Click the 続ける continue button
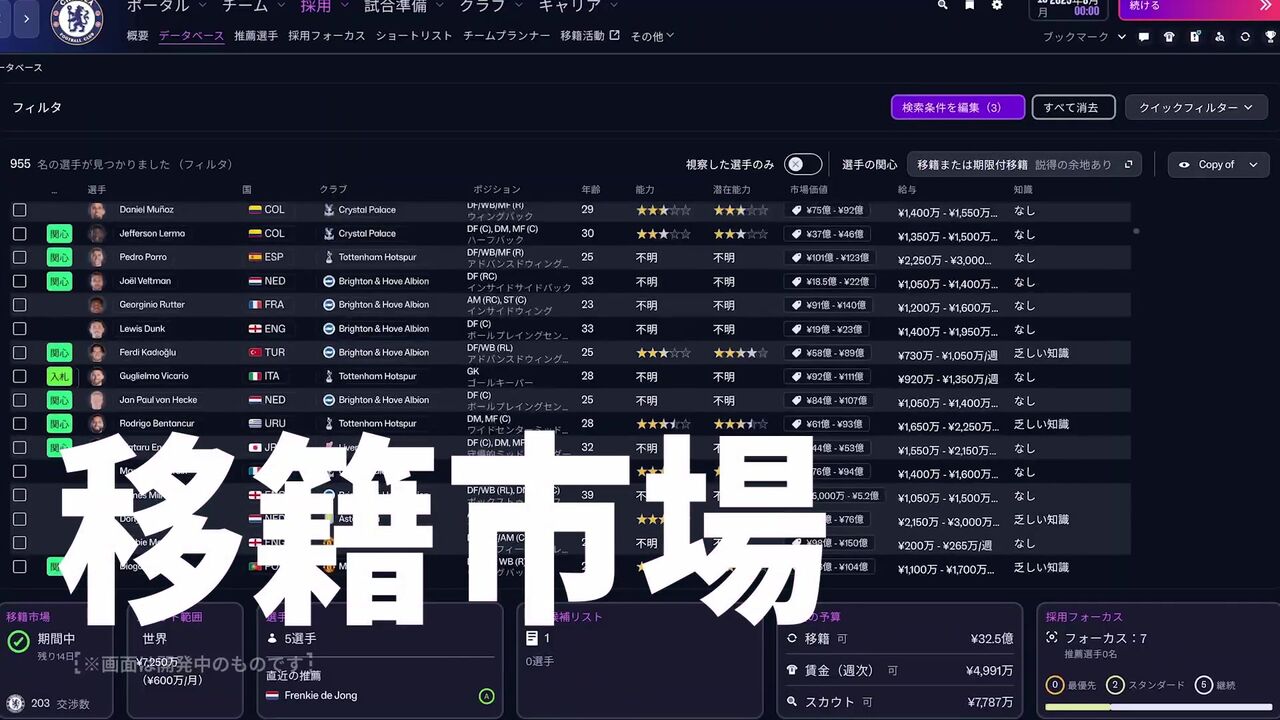Viewport: 1280px width, 720px height. click(x=1198, y=8)
